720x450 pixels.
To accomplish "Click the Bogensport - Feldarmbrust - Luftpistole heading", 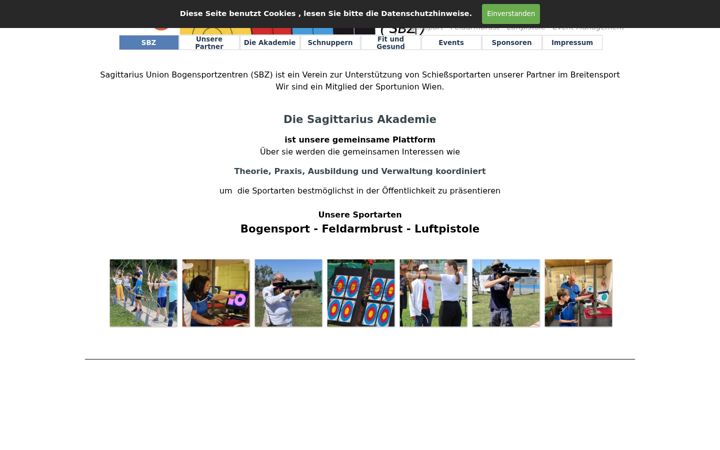I will pos(360,229).
